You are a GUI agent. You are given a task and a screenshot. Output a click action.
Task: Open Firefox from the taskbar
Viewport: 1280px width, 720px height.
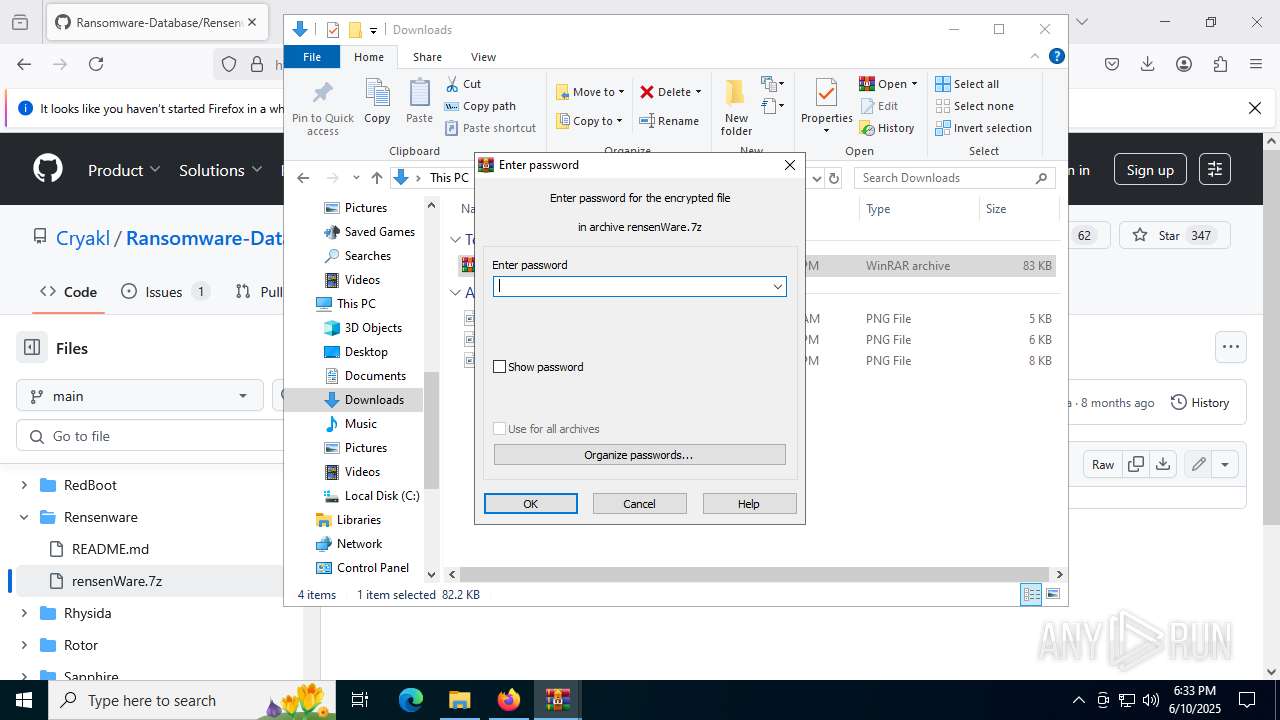coord(509,700)
